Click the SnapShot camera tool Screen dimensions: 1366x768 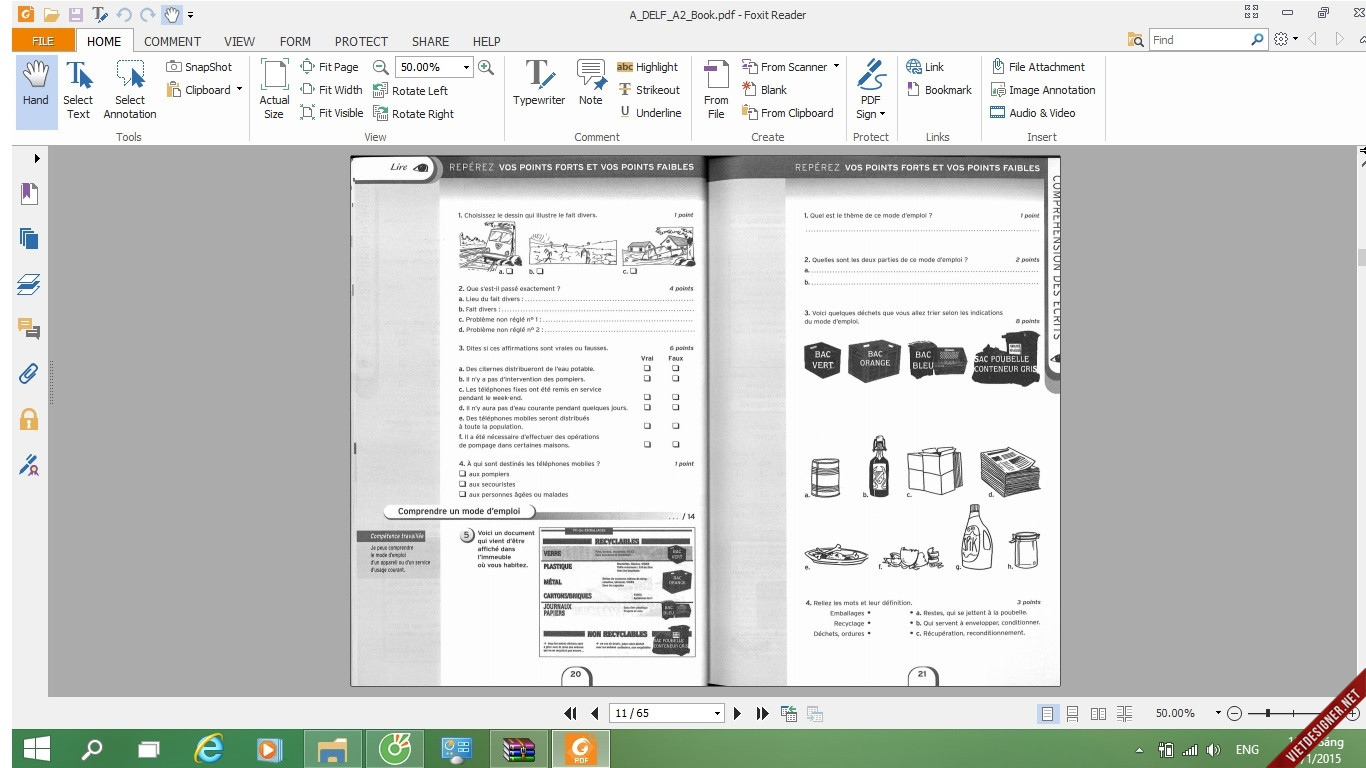(x=199, y=67)
